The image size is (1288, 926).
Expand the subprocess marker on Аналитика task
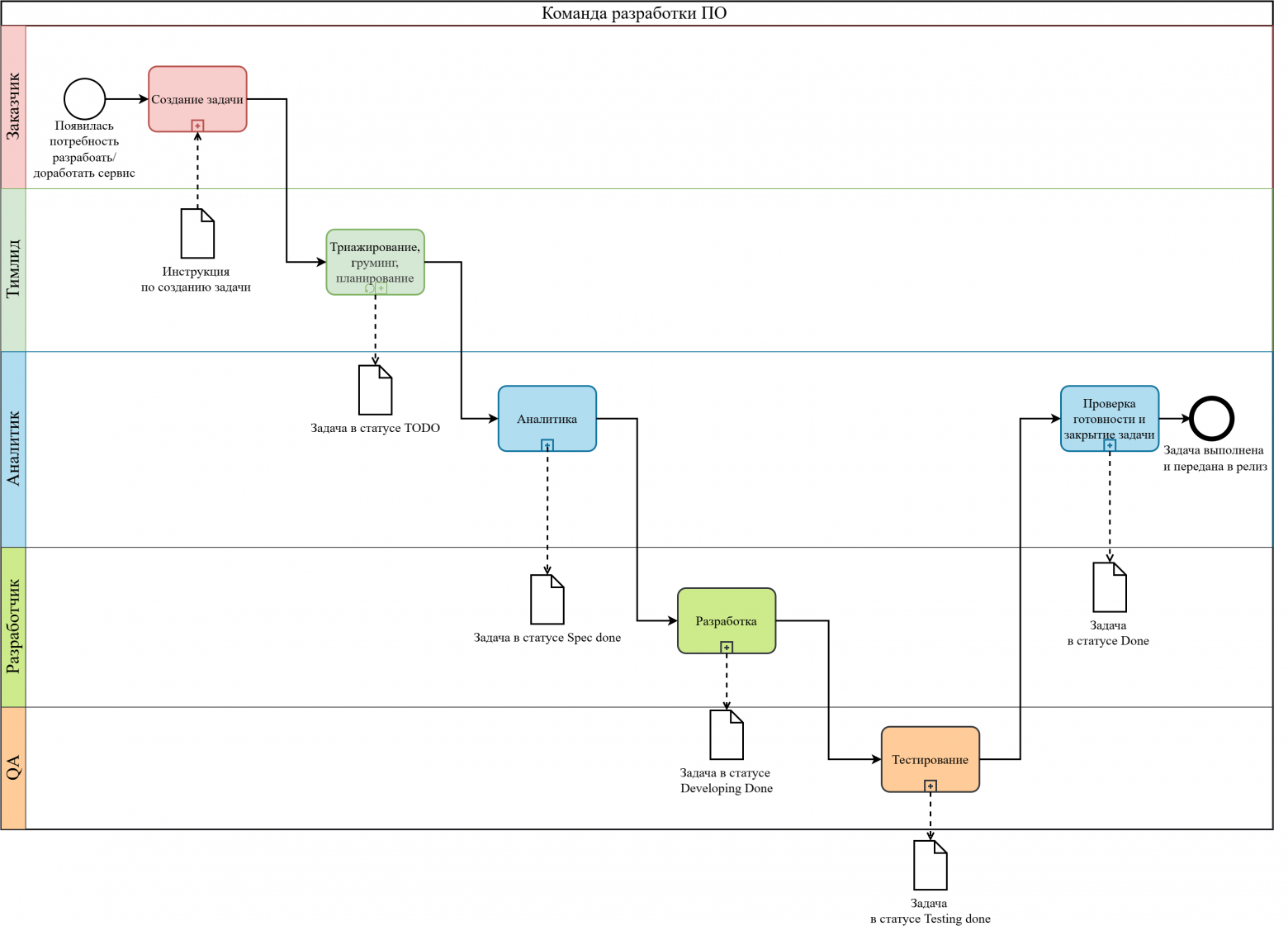547,445
